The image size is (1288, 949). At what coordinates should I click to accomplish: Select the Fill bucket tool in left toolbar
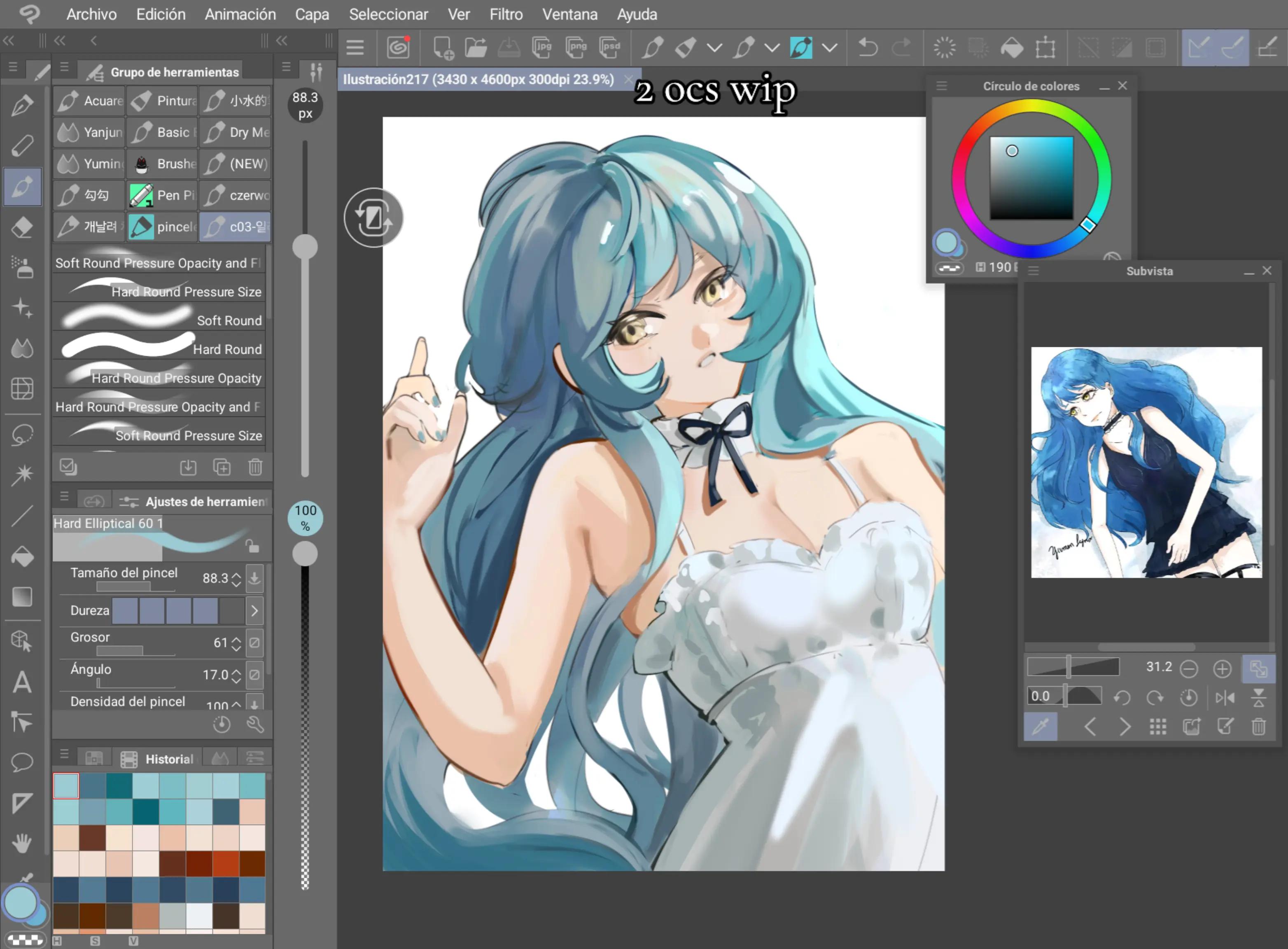pos(22,556)
